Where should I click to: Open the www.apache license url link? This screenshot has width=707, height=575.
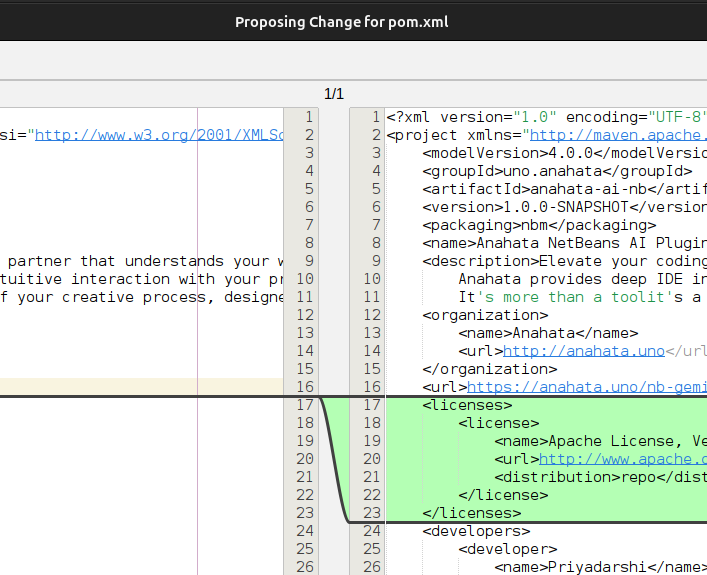[x=623, y=459]
